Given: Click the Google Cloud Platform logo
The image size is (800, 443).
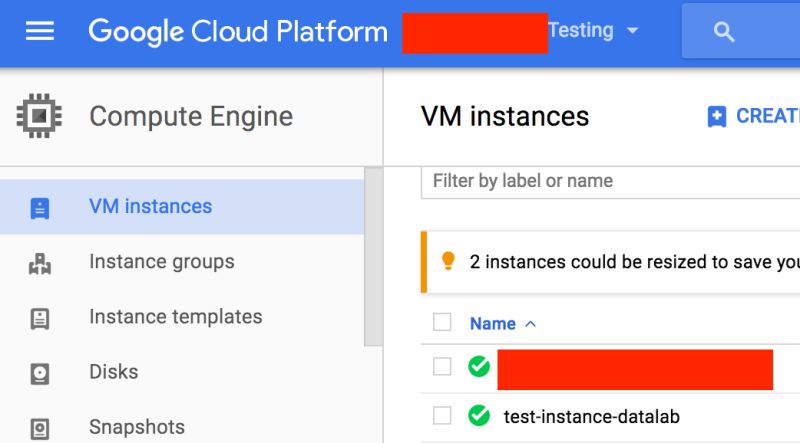Looking at the screenshot, I should [x=238, y=32].
